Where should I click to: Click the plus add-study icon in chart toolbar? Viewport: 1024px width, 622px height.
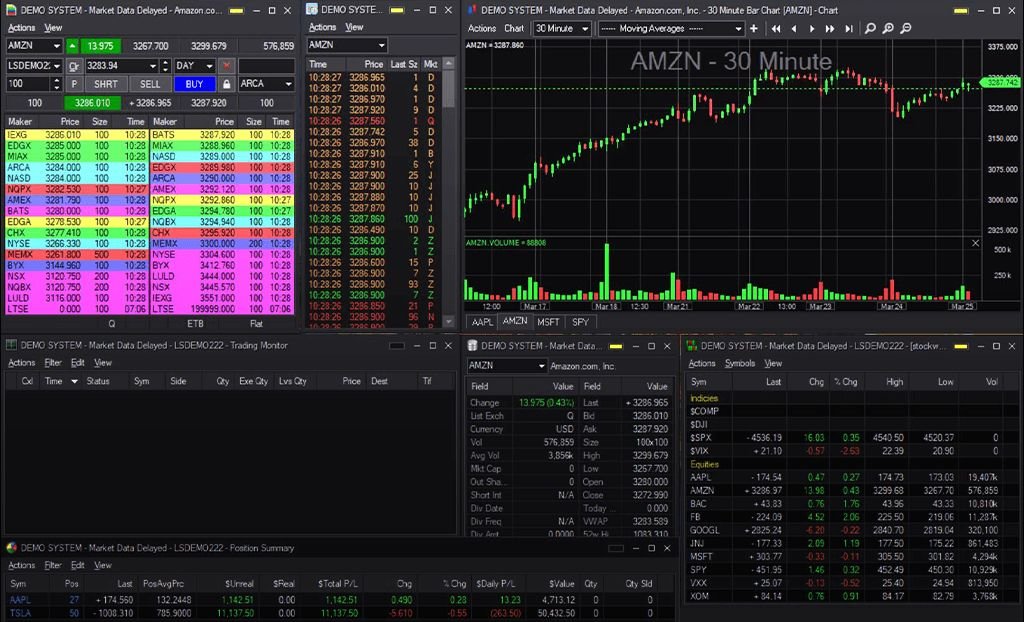coord(753,29)
